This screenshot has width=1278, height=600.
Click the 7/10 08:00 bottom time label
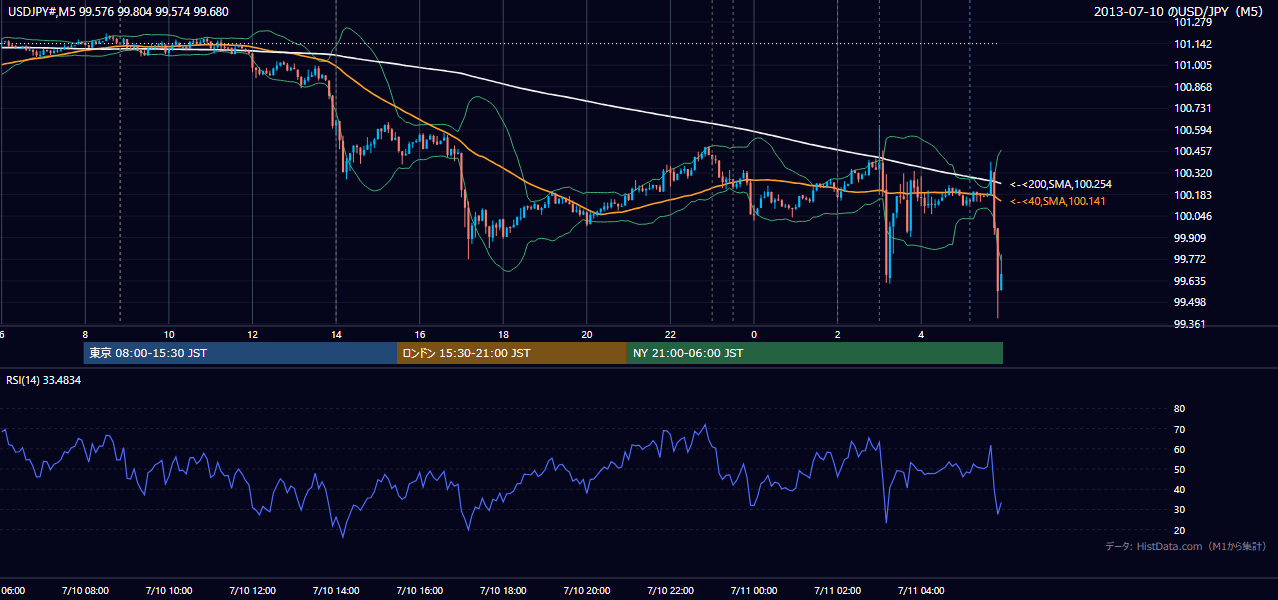click(85, 590)
